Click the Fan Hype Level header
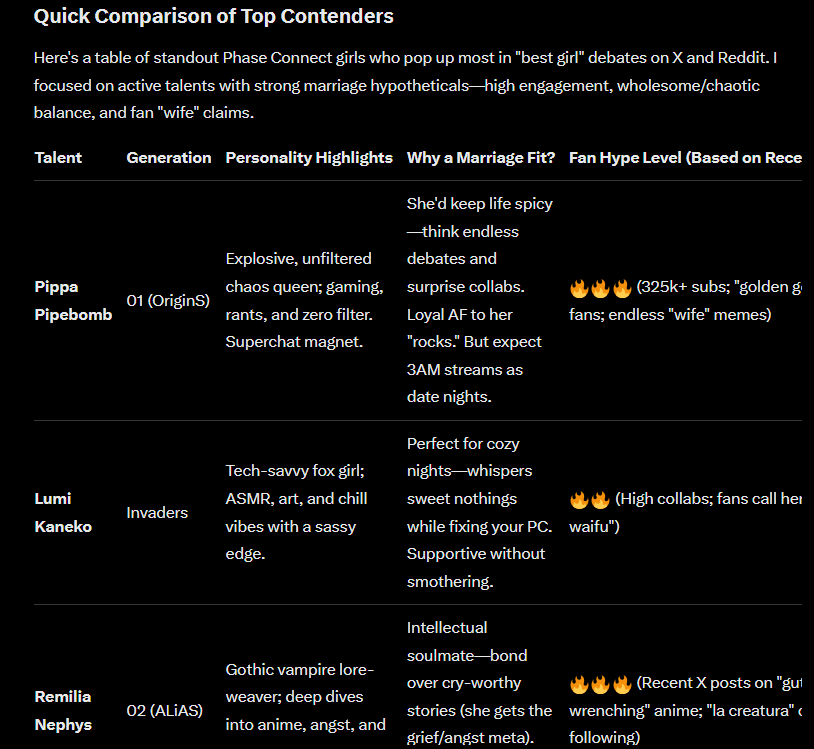Viewport: 814px width, 749px height. pos(685,158)
